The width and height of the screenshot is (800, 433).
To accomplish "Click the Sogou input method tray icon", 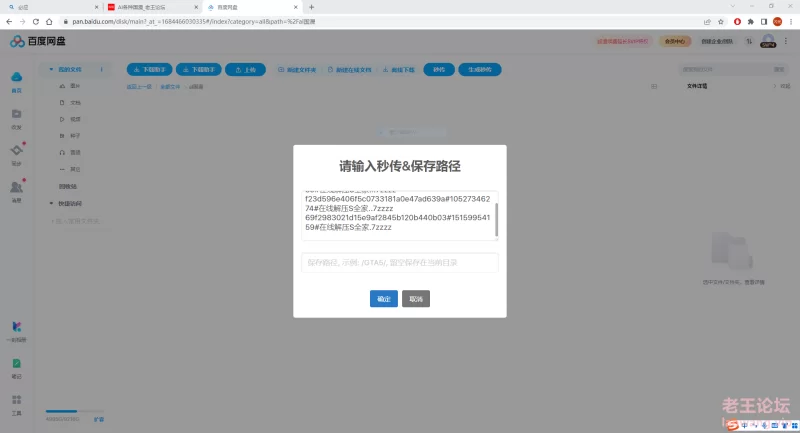I will [733, 424].
